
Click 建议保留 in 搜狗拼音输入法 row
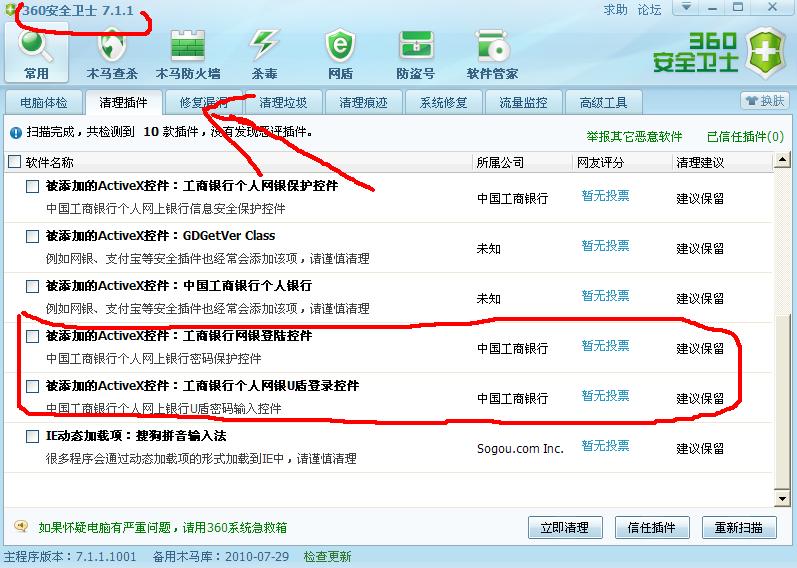click(700, 449)
